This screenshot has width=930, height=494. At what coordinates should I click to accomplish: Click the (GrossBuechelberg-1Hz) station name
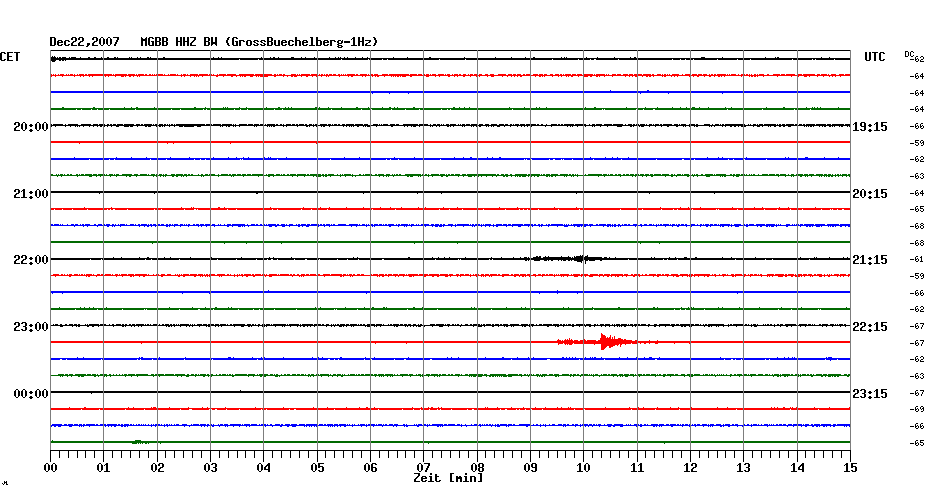pyautogui.click(x=301, y=42)
